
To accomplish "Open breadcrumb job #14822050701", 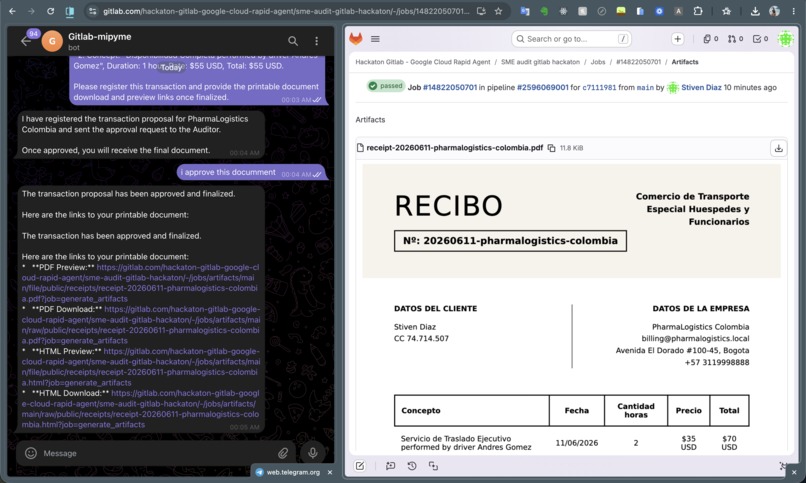I will pos(638,62).
